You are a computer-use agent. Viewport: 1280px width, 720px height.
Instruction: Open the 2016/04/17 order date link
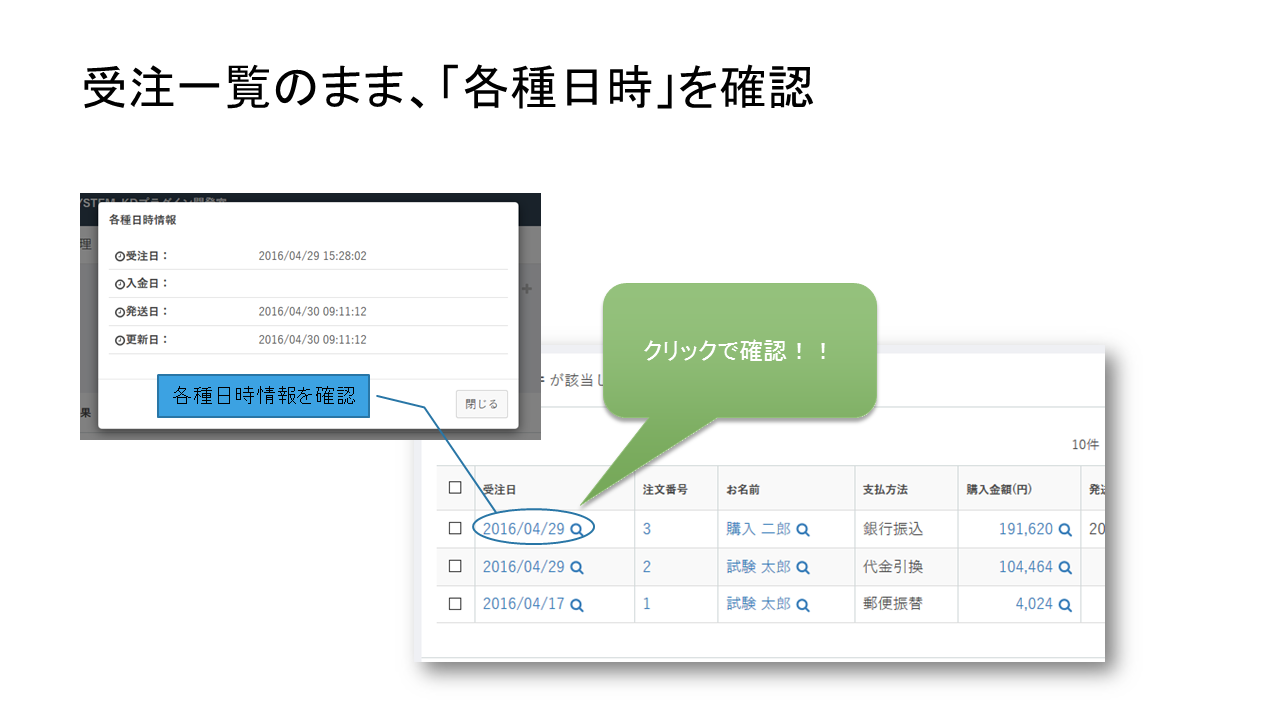(x=524, y=604)
